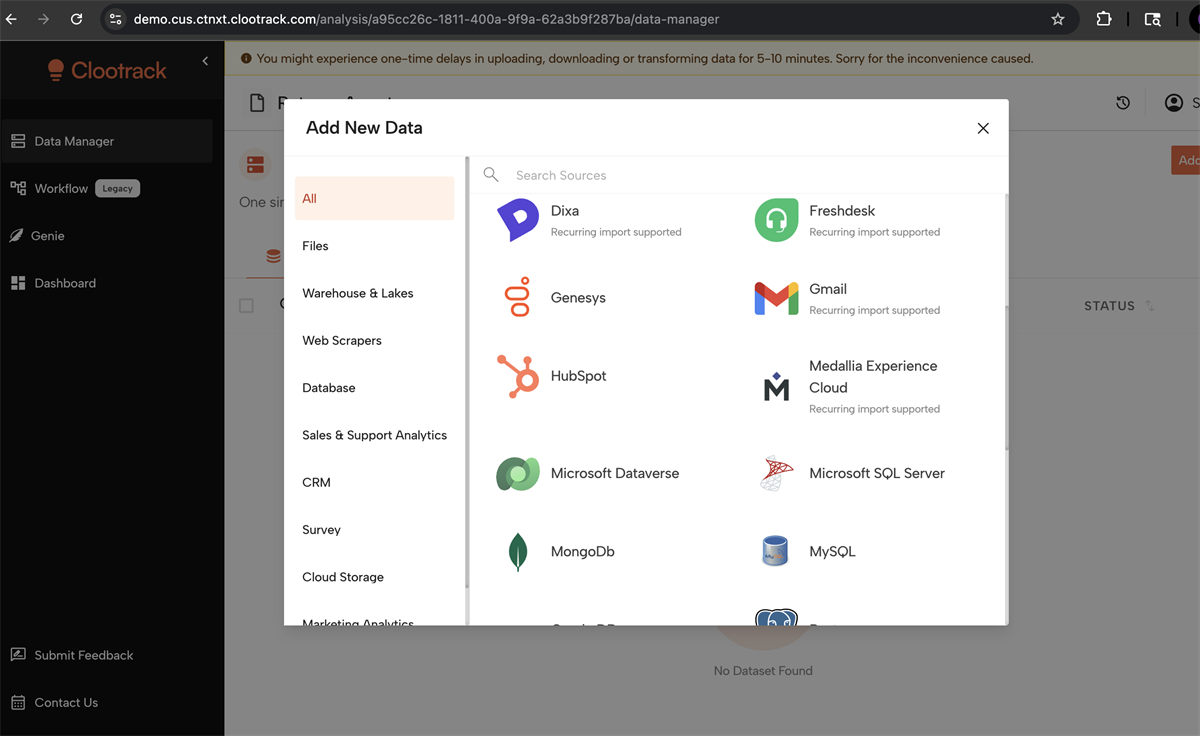The width and height of the screenshot is (1200, 736).
Task: Click the Submit Feedback link
Action: (83, 655)
